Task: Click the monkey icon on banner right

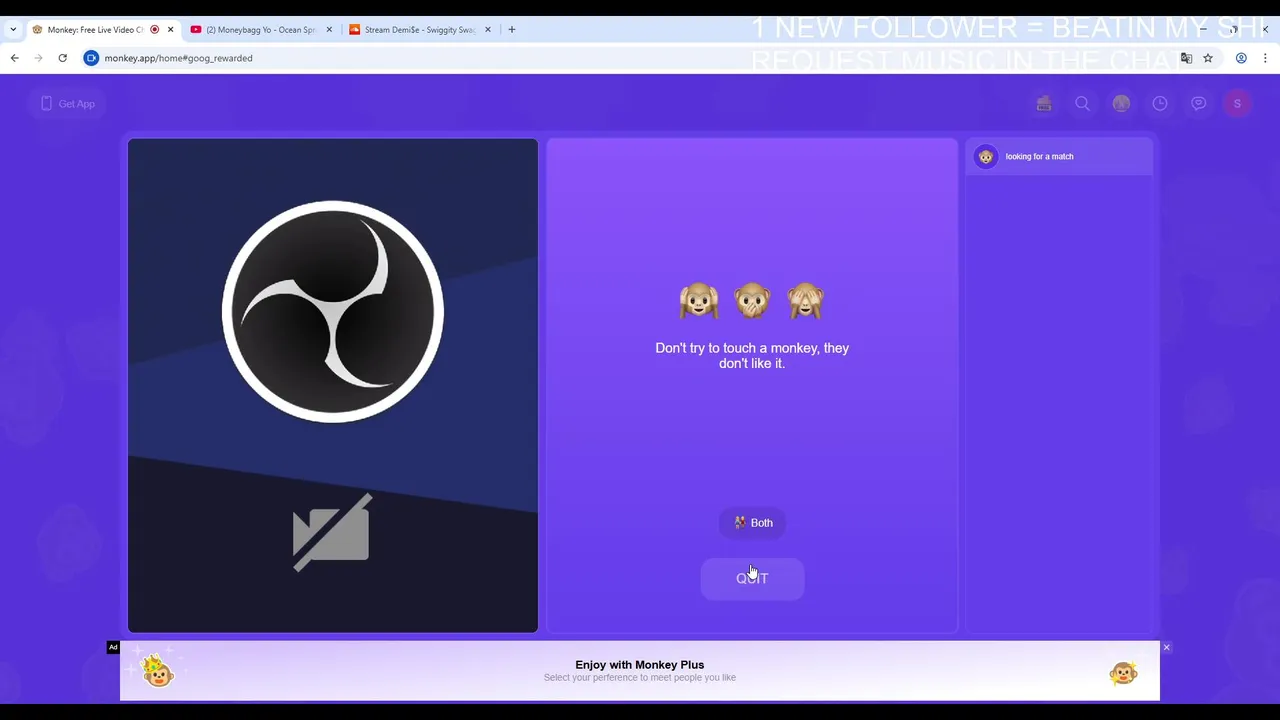Action: click(1123, 673)
